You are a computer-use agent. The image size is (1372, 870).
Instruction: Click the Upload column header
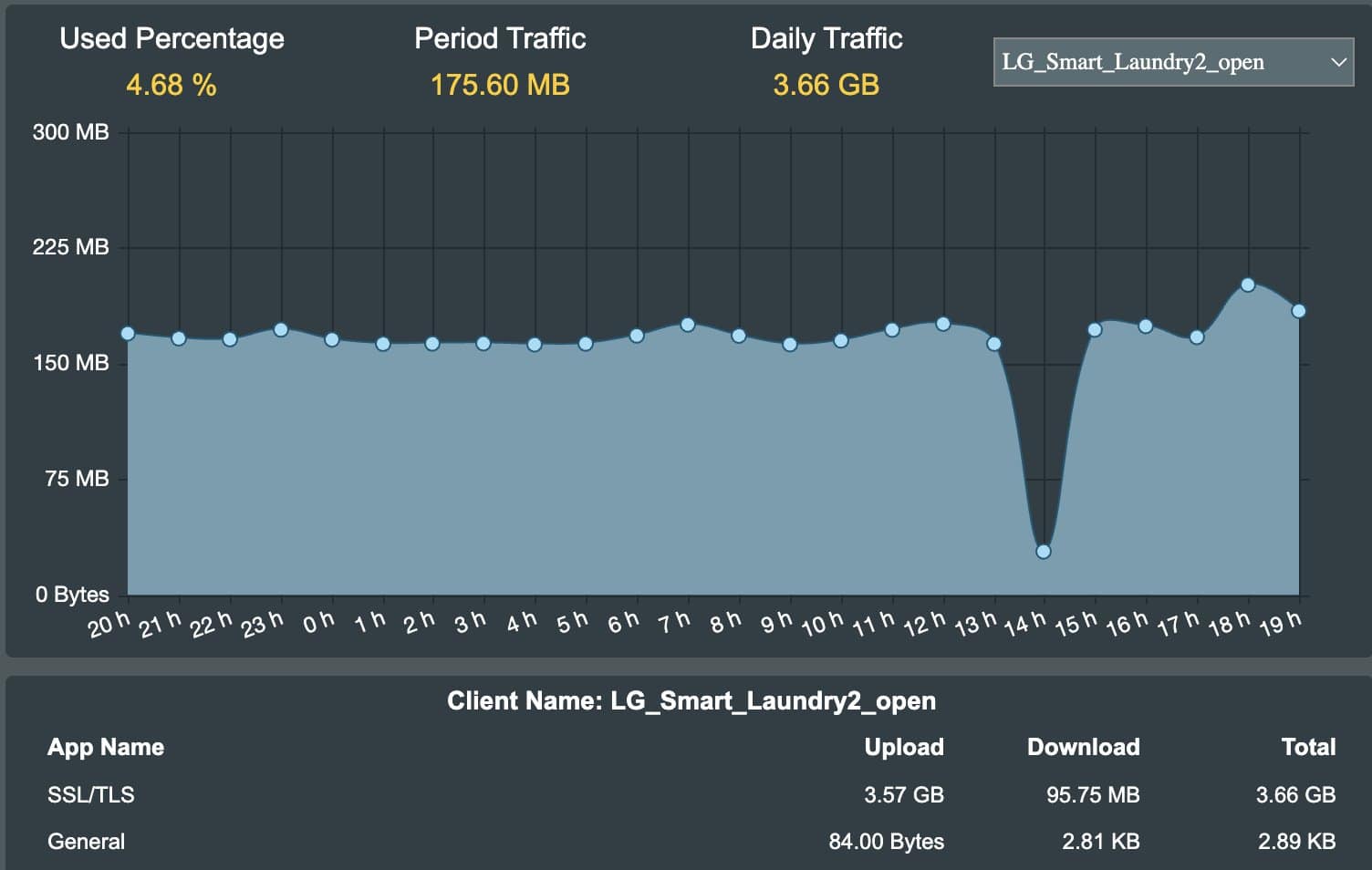coord(903,747)
